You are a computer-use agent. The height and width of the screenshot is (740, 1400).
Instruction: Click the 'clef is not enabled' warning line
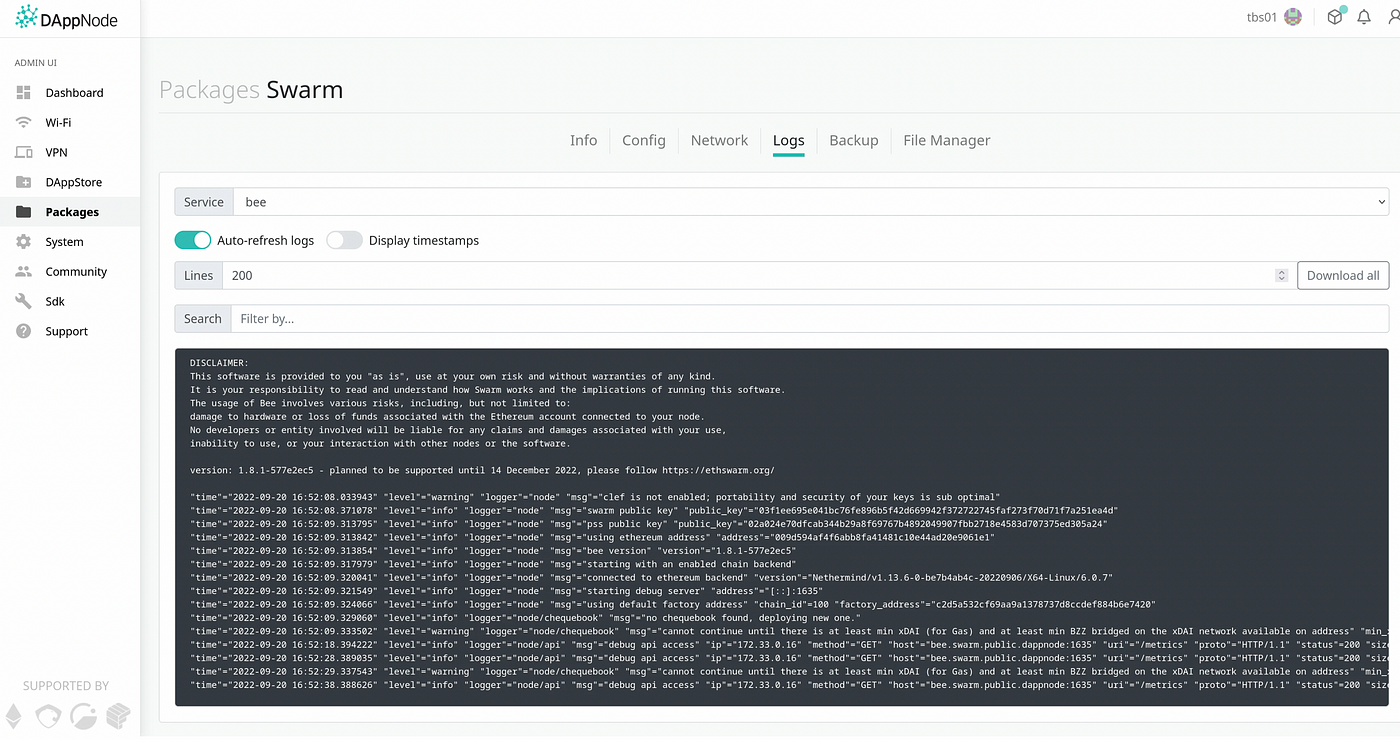coord(595,497)
